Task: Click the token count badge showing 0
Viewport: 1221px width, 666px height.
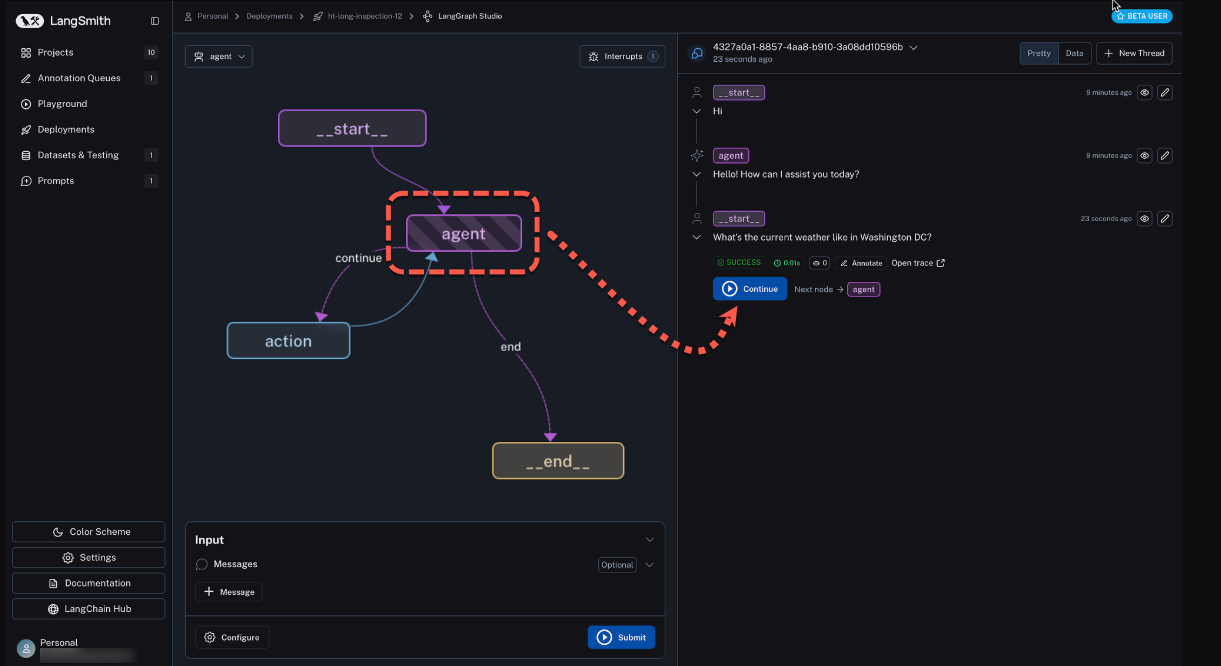Action: tap(820, 263)
